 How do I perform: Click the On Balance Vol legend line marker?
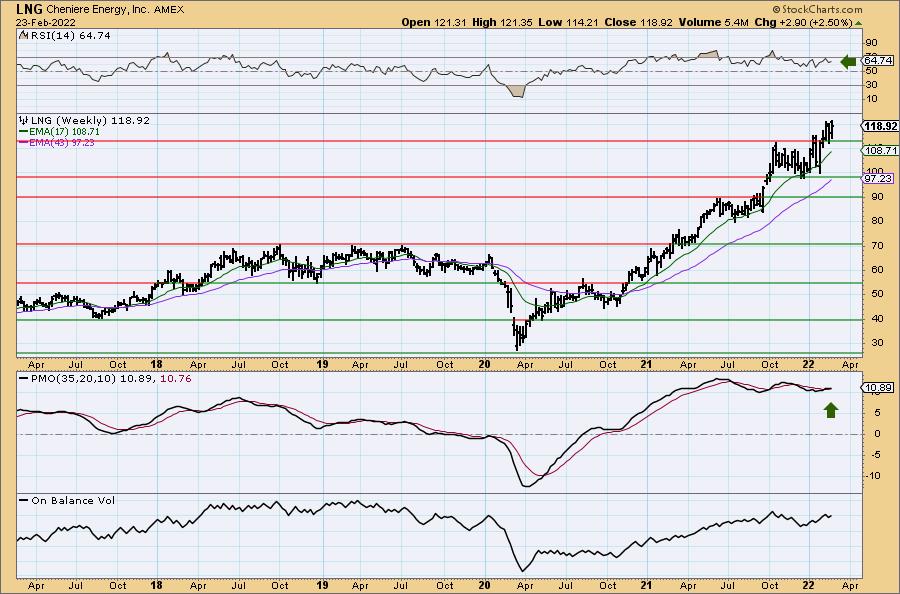tap(24, 500)
